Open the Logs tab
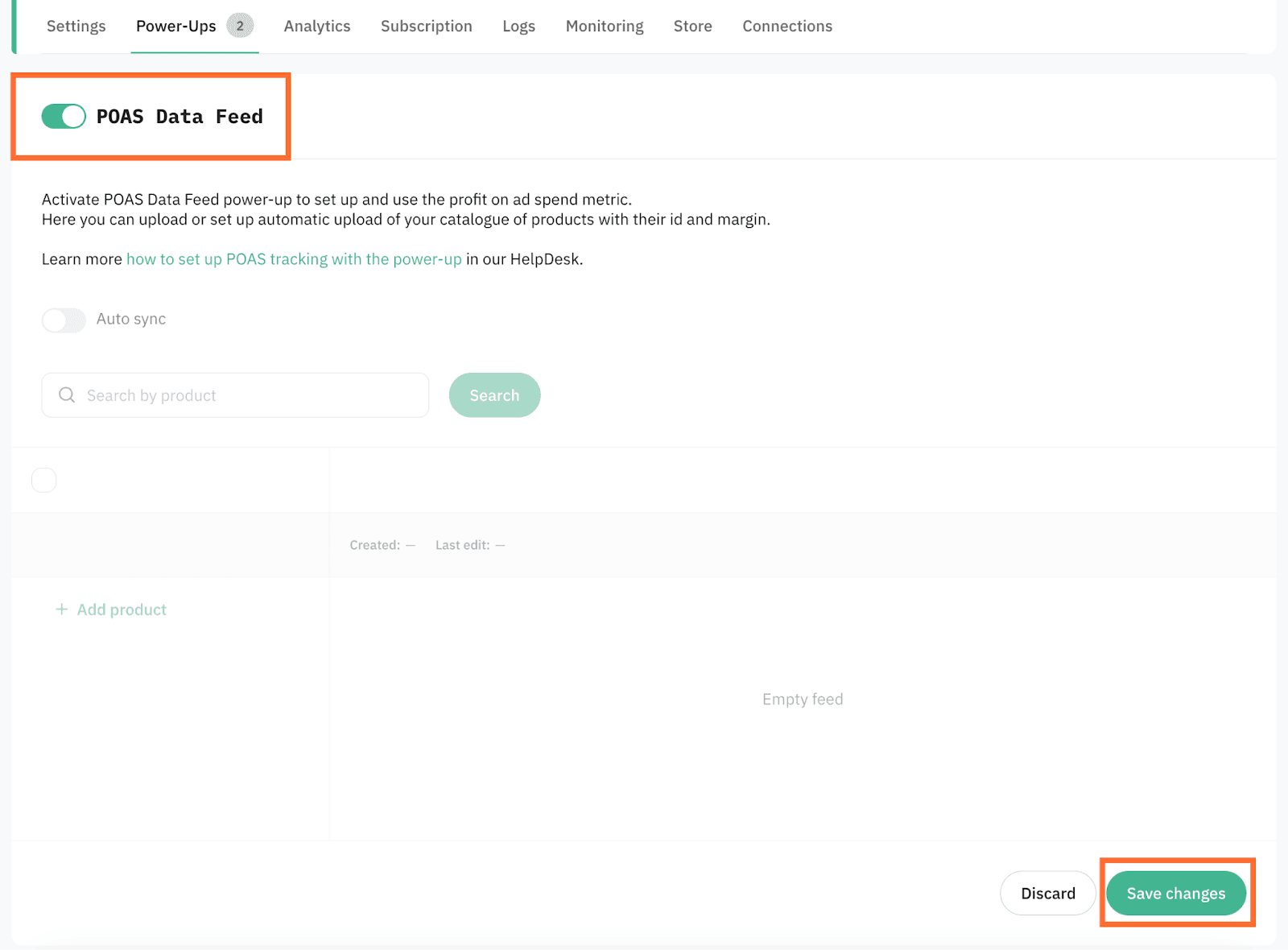The width and height of the screenshot is (1288, 950). 518,26
